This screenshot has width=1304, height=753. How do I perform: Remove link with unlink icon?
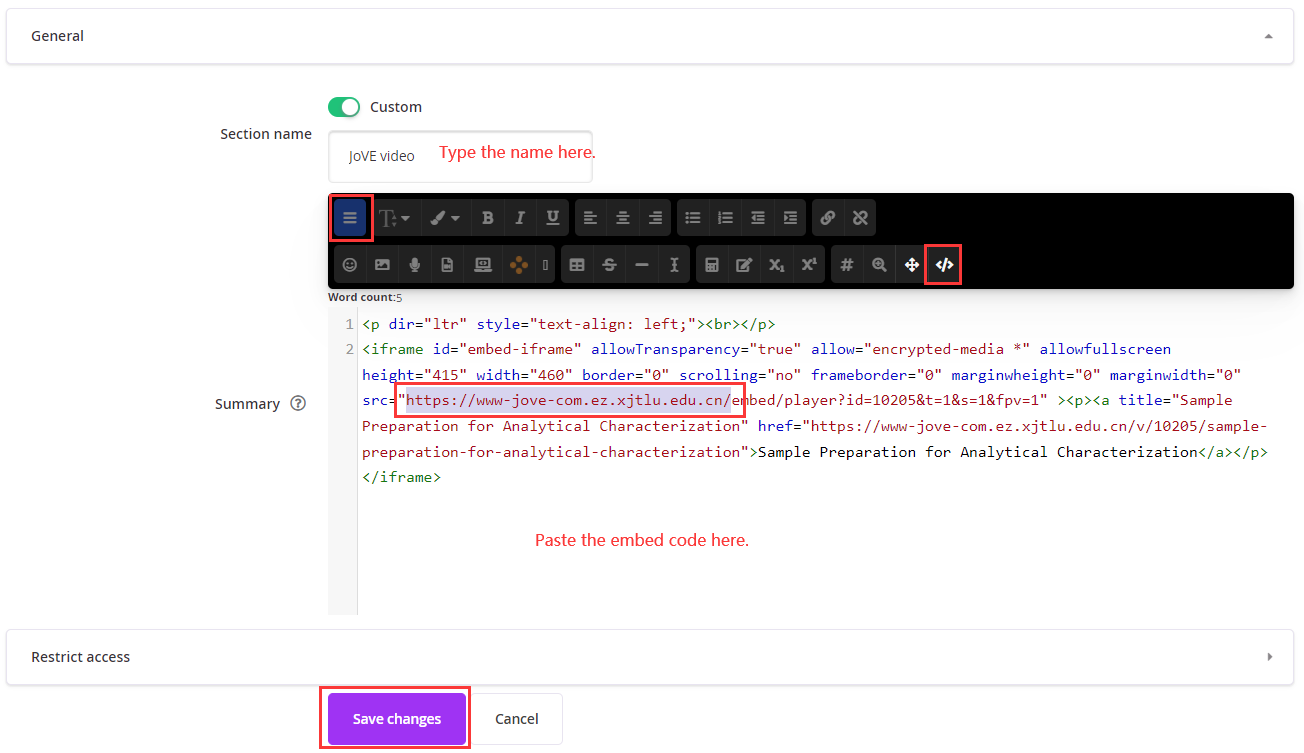(x=860, y=218)
